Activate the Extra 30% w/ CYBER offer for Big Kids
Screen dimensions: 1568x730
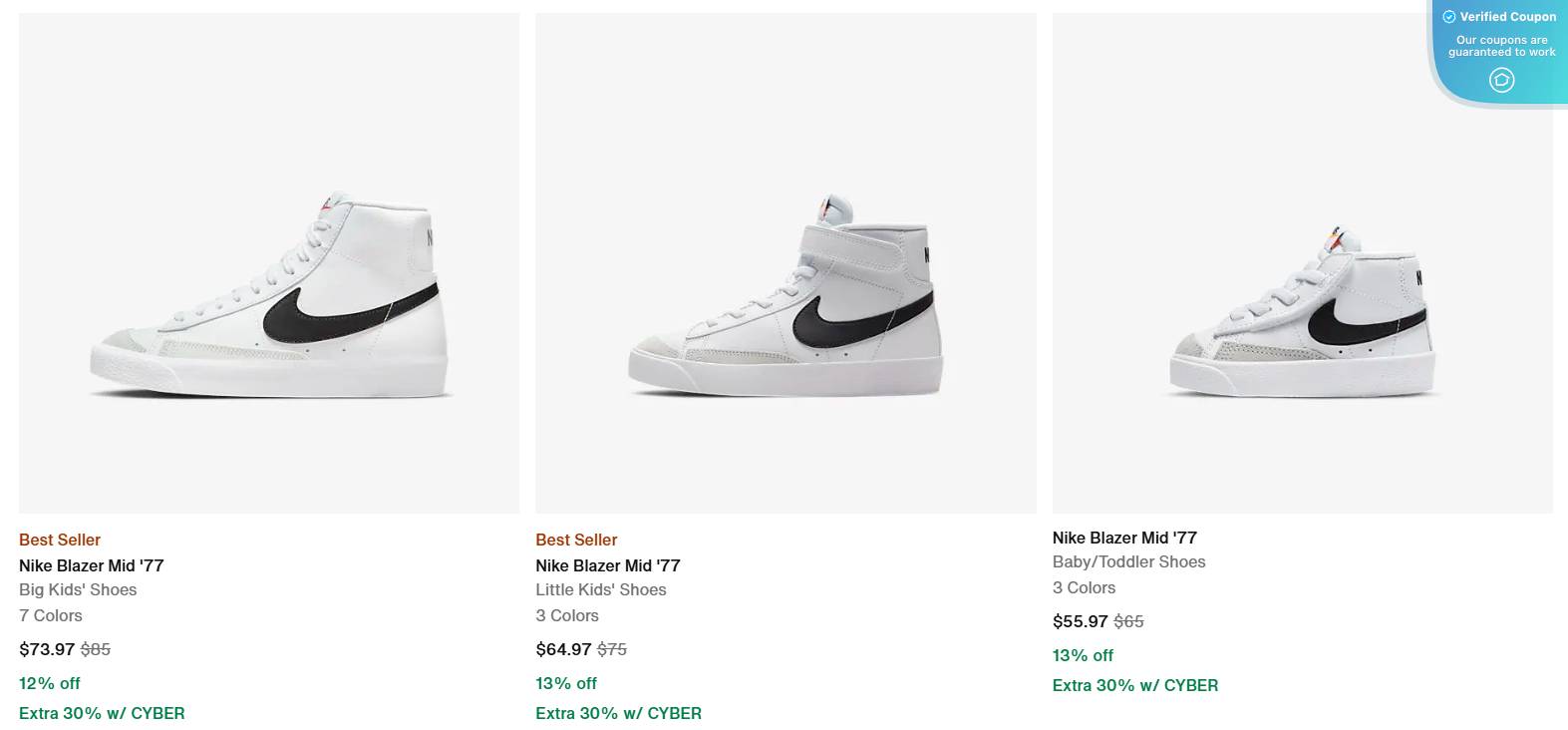pos(102,713)
